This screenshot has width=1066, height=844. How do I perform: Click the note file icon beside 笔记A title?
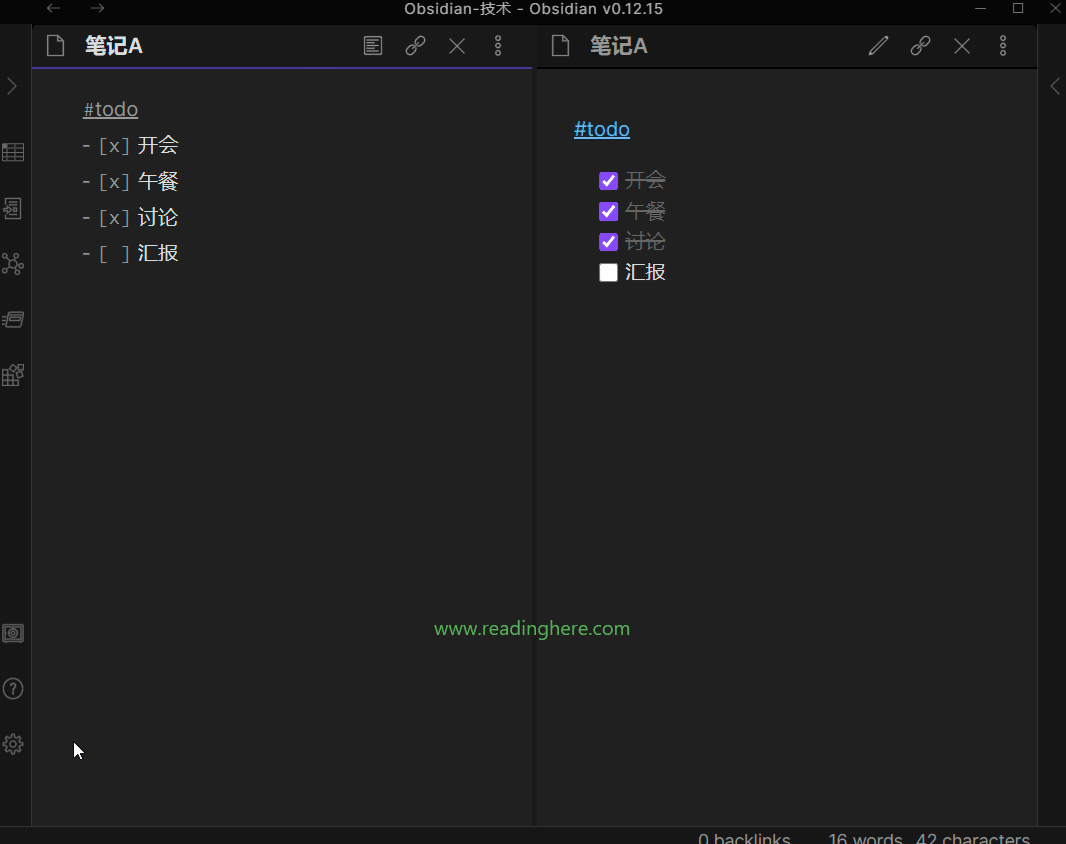55,45
